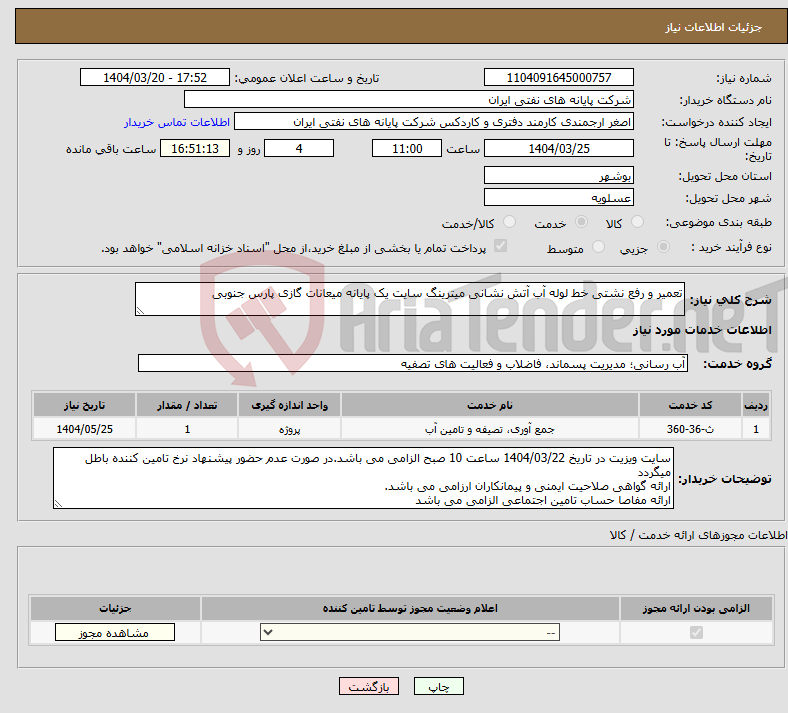The height and width of the screenshot is (713, 788).
Task: Toggle the الزامی بودن ارائه مجوز checkbox
Action: (x=696, y=632)
